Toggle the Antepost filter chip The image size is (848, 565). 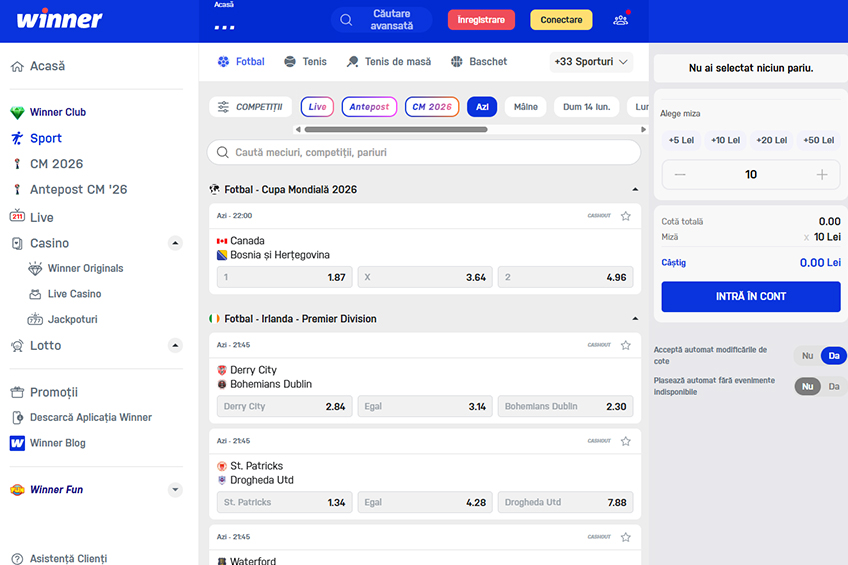[x=369, y=107]
